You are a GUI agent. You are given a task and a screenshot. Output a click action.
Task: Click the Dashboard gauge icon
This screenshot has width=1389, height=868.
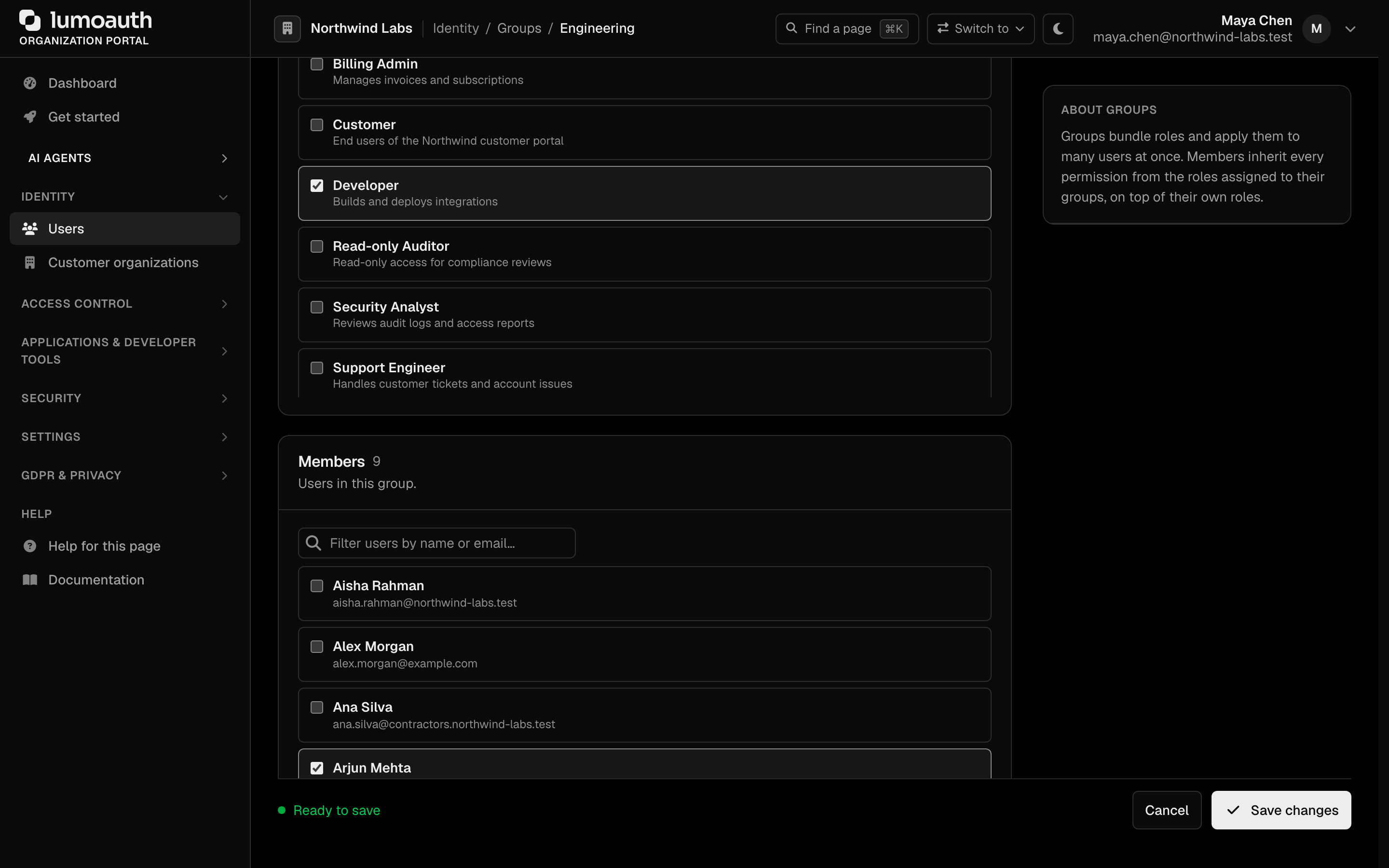(30, 83)
